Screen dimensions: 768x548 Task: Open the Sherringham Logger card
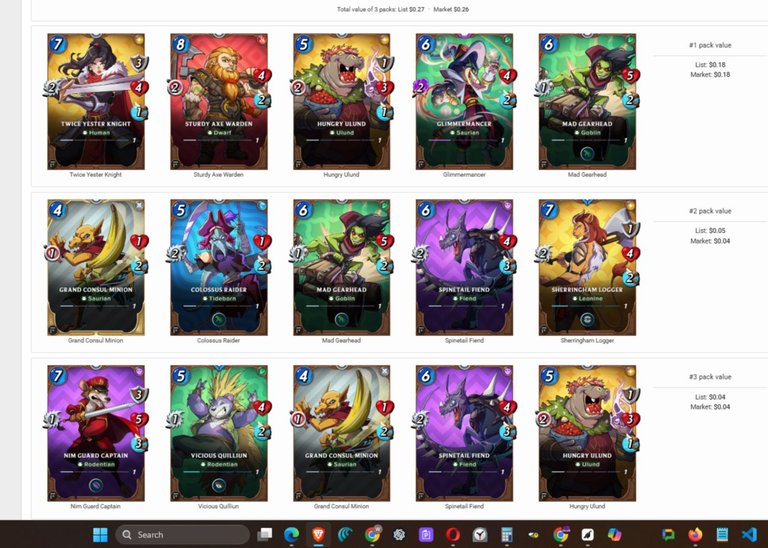click(x=587, y=267)
